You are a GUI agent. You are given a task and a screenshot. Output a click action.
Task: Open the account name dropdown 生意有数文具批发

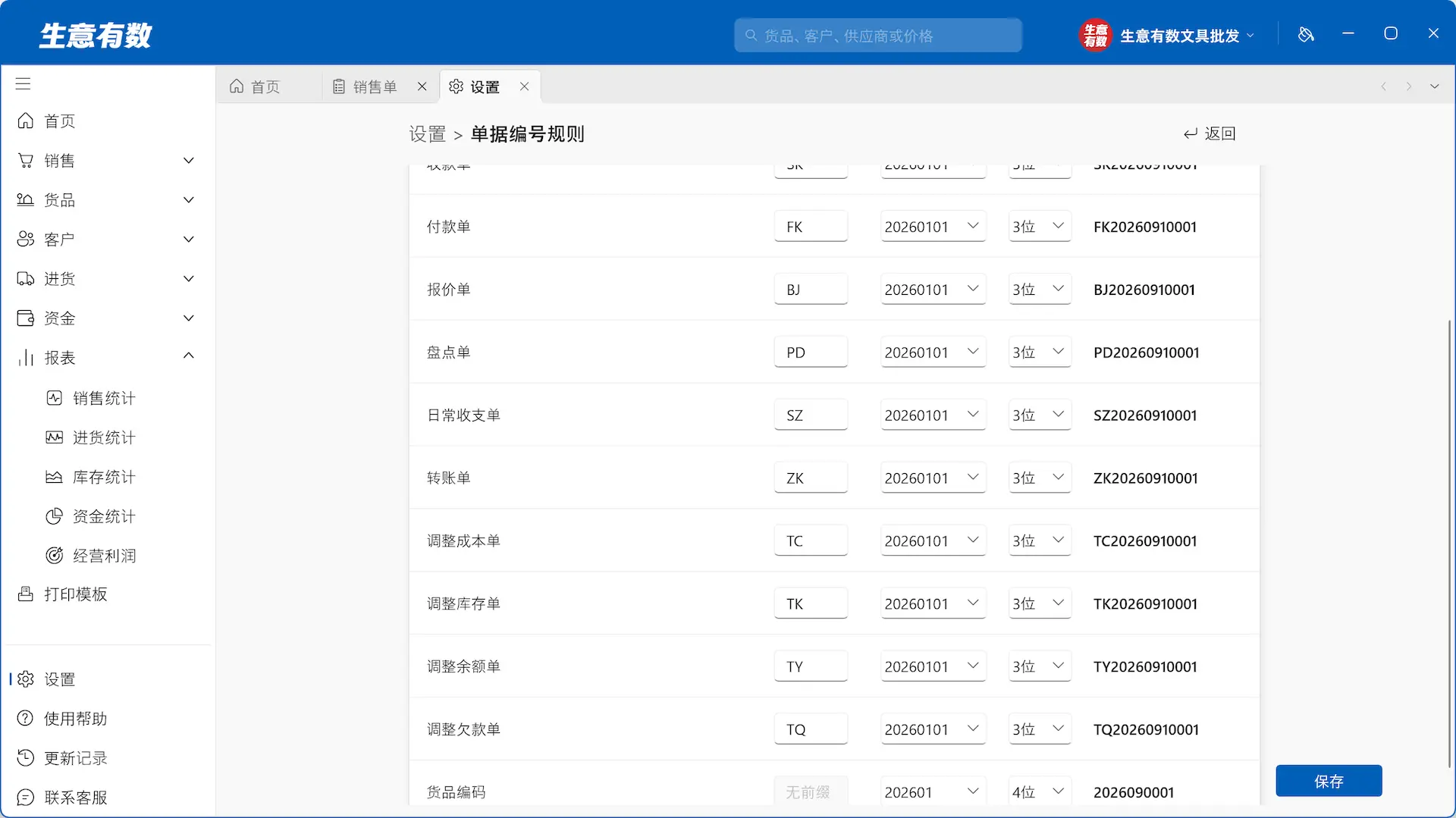tap(1187, 36)
